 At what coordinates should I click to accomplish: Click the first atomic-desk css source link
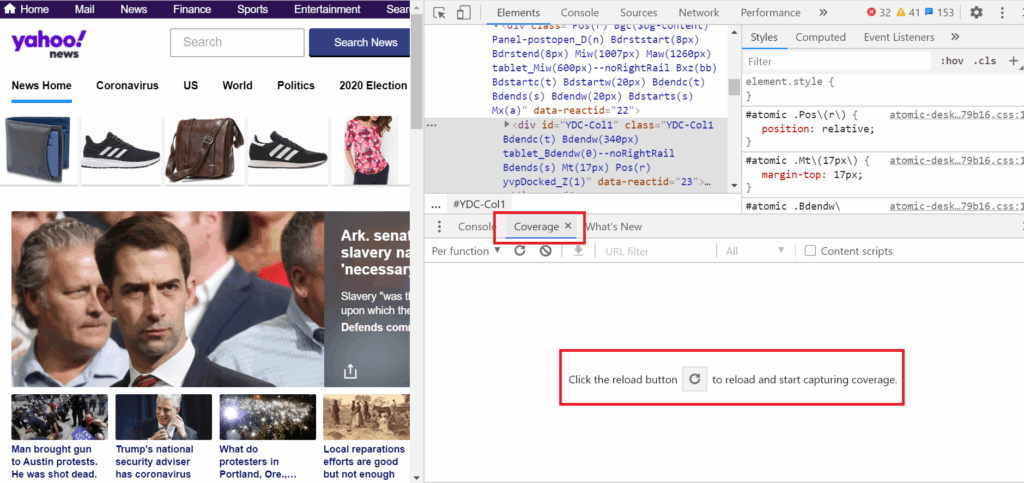pyautogui.click(x=956, y=114)
